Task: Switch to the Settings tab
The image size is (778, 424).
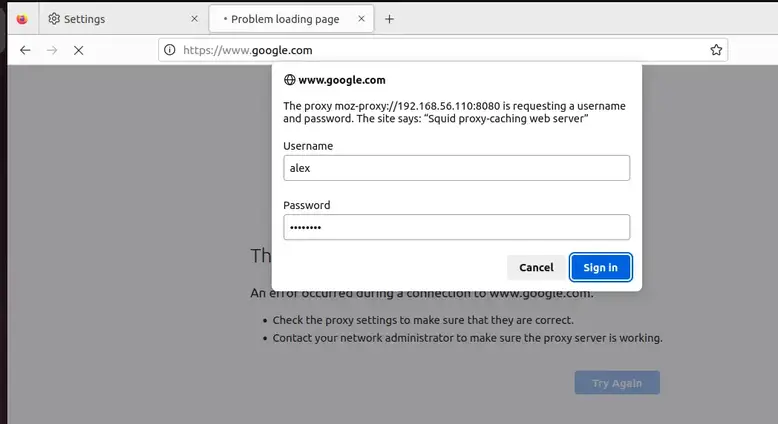Action: tap(124, 19)
